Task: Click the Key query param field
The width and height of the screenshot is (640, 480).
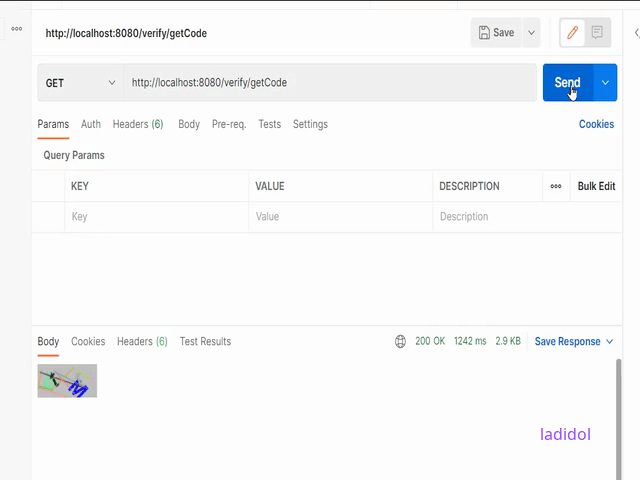Action: point(156,217)
